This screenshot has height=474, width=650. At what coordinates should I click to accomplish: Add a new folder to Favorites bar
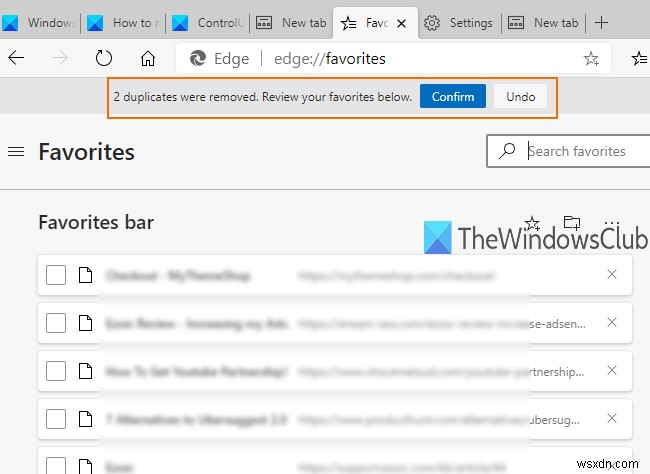pyautogui.click(x=572, y=223)
